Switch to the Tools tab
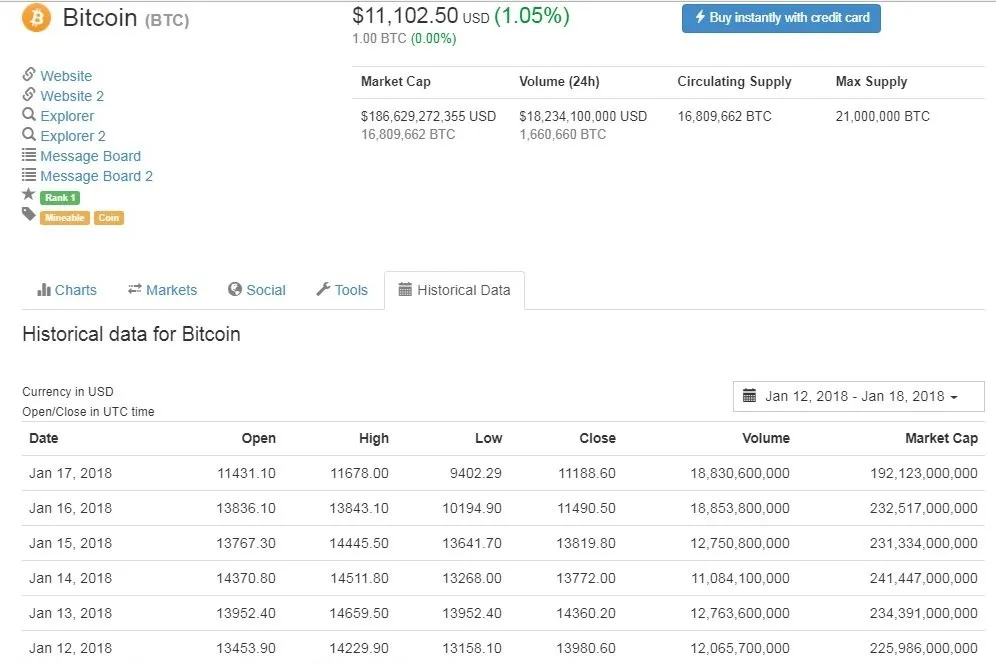This screenshot has width=996, height=664. click(x=342, y=290)
